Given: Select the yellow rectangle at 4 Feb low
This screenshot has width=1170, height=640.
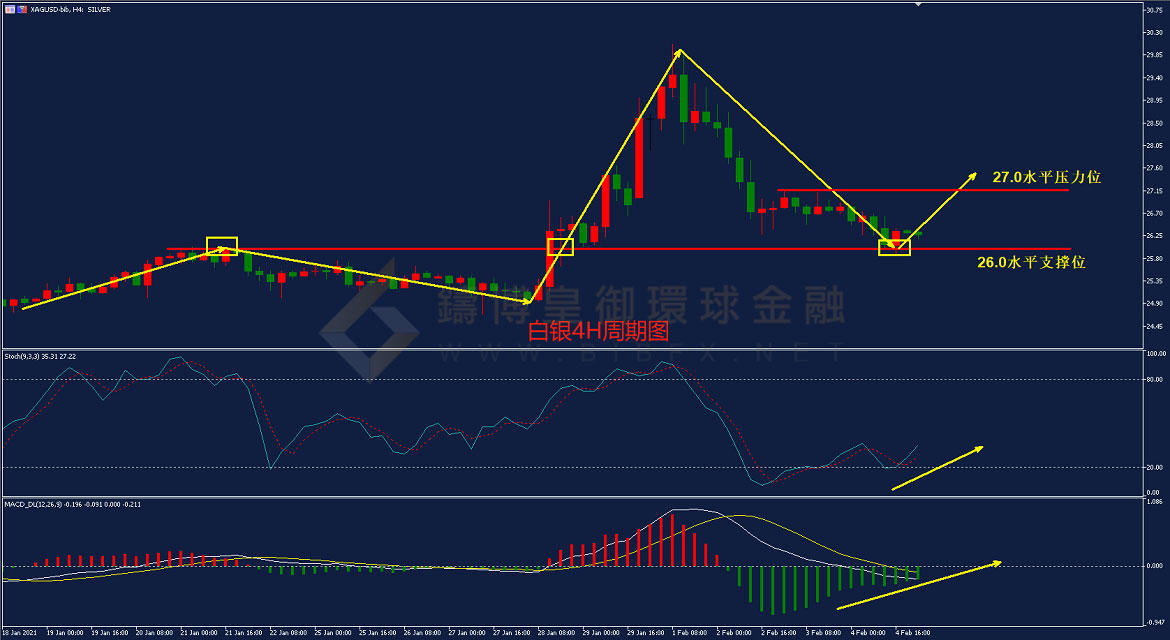Looking at the screenshot, I should (894, 247).
